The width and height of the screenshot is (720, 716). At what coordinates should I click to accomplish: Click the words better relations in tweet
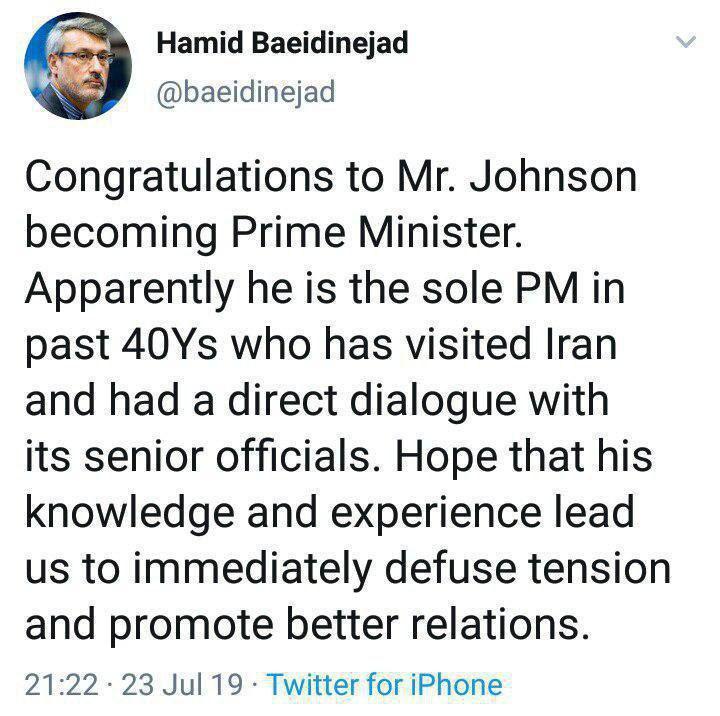click(x=439, y=625)
